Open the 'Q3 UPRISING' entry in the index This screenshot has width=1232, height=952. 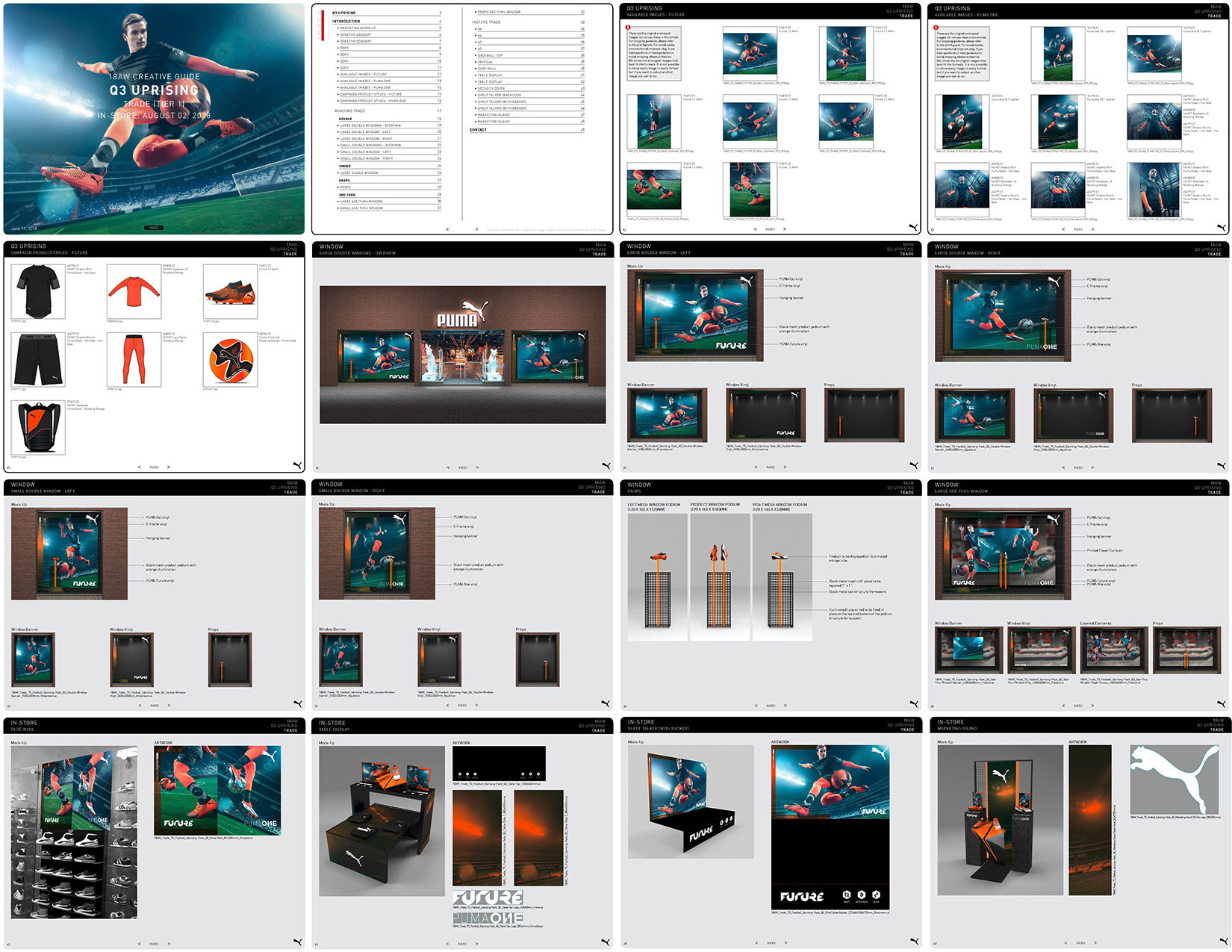pos(386,13)
